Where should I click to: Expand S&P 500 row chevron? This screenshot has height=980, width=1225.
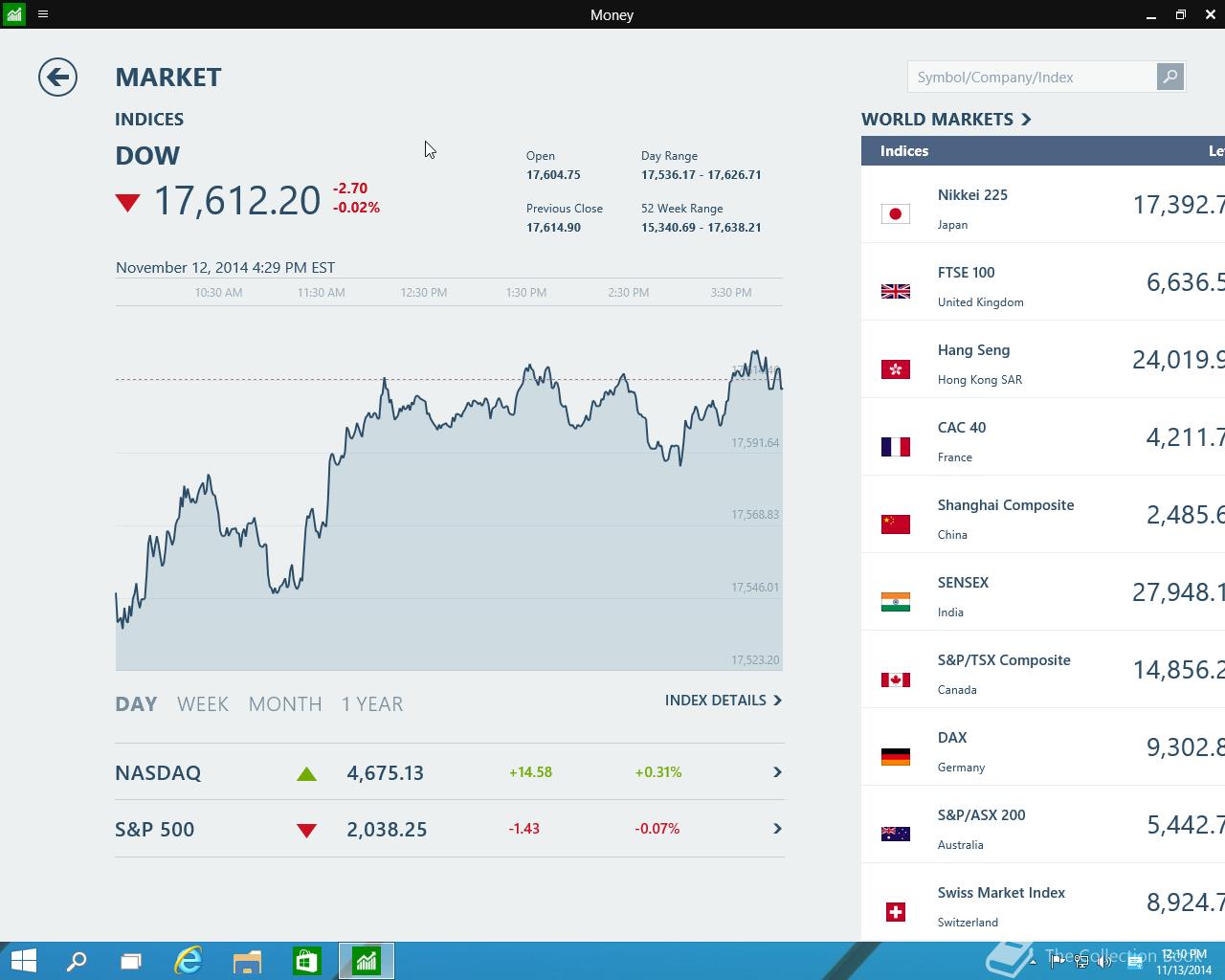pos(777,829)
